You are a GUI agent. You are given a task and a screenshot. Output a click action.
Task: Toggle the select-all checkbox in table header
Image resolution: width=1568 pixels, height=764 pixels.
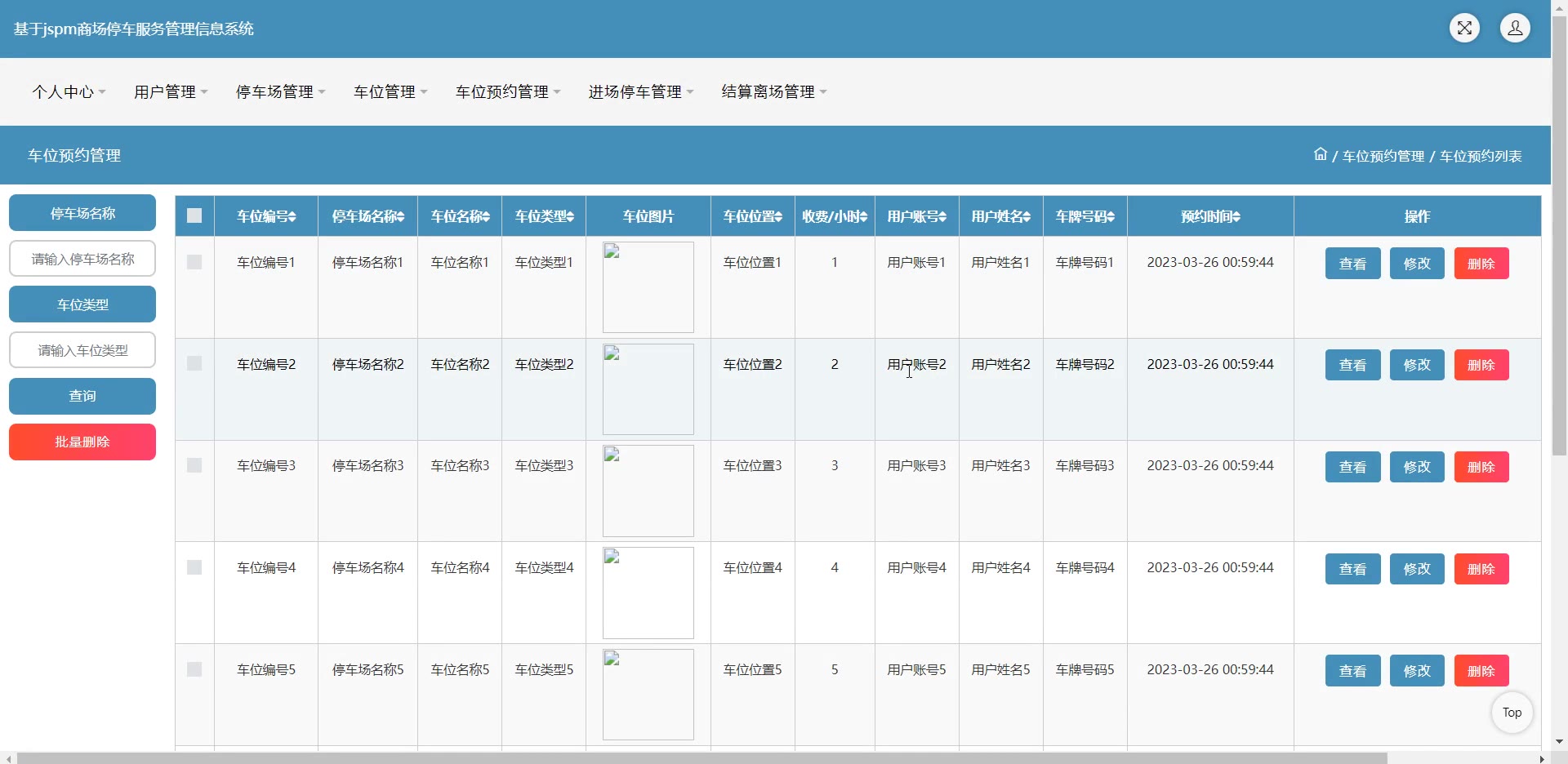pyautogui.click(x=194, y=215)
